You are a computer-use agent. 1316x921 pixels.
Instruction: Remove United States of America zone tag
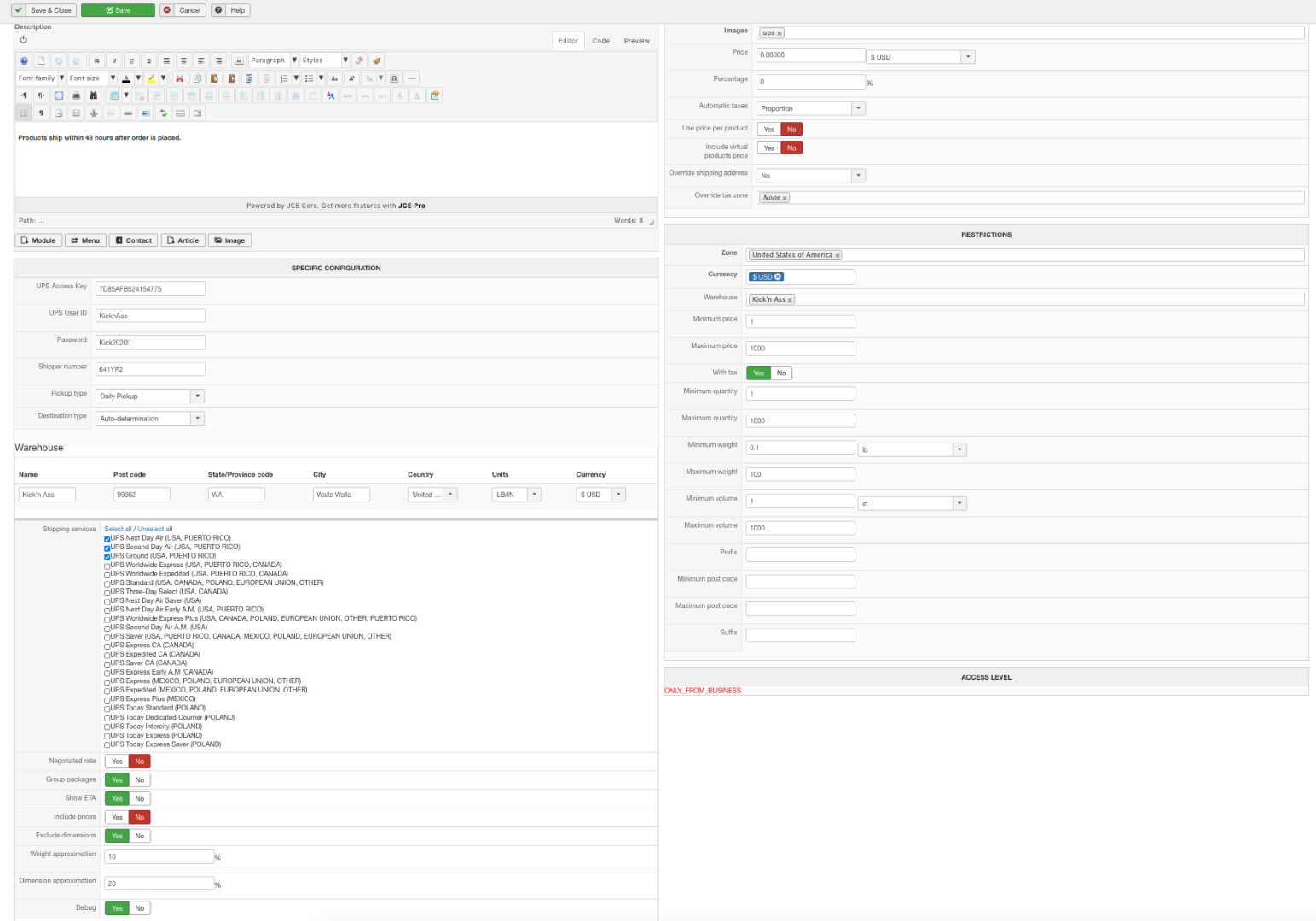[838, 255]
